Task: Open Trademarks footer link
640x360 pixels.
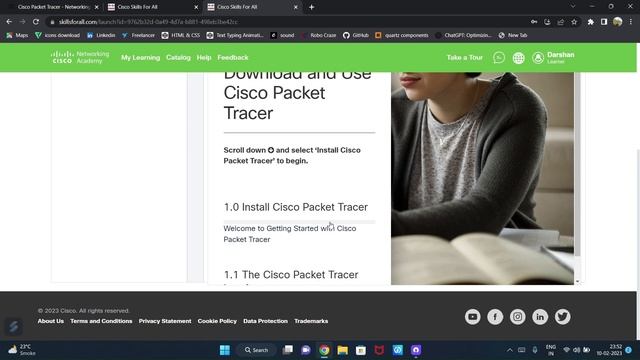Action: tap(311, 321)
